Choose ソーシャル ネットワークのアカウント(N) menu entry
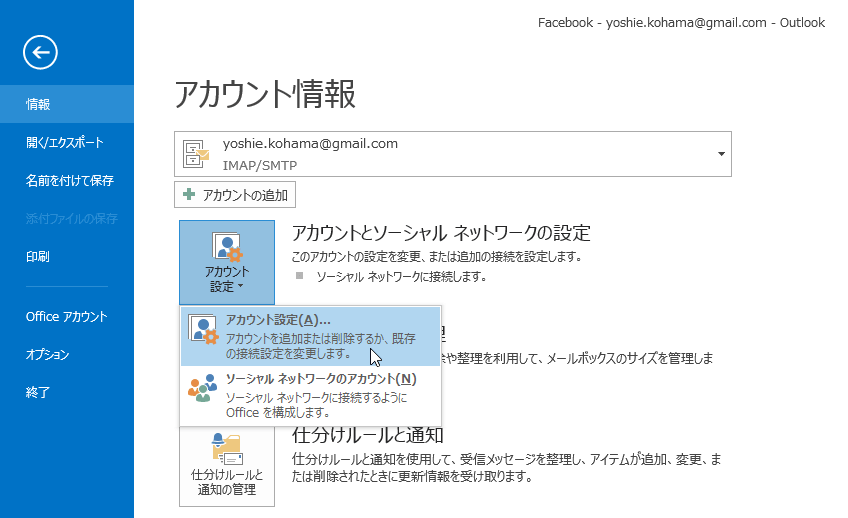Image resolution: width=848 pixels, height=518 pixels. point(310,395)
